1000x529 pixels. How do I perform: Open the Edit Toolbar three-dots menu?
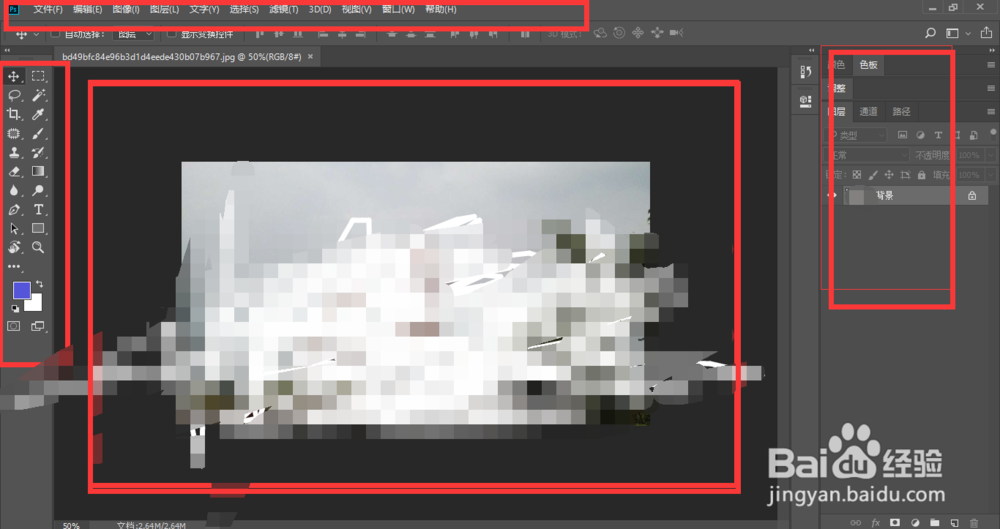click(x=13, y=266)
